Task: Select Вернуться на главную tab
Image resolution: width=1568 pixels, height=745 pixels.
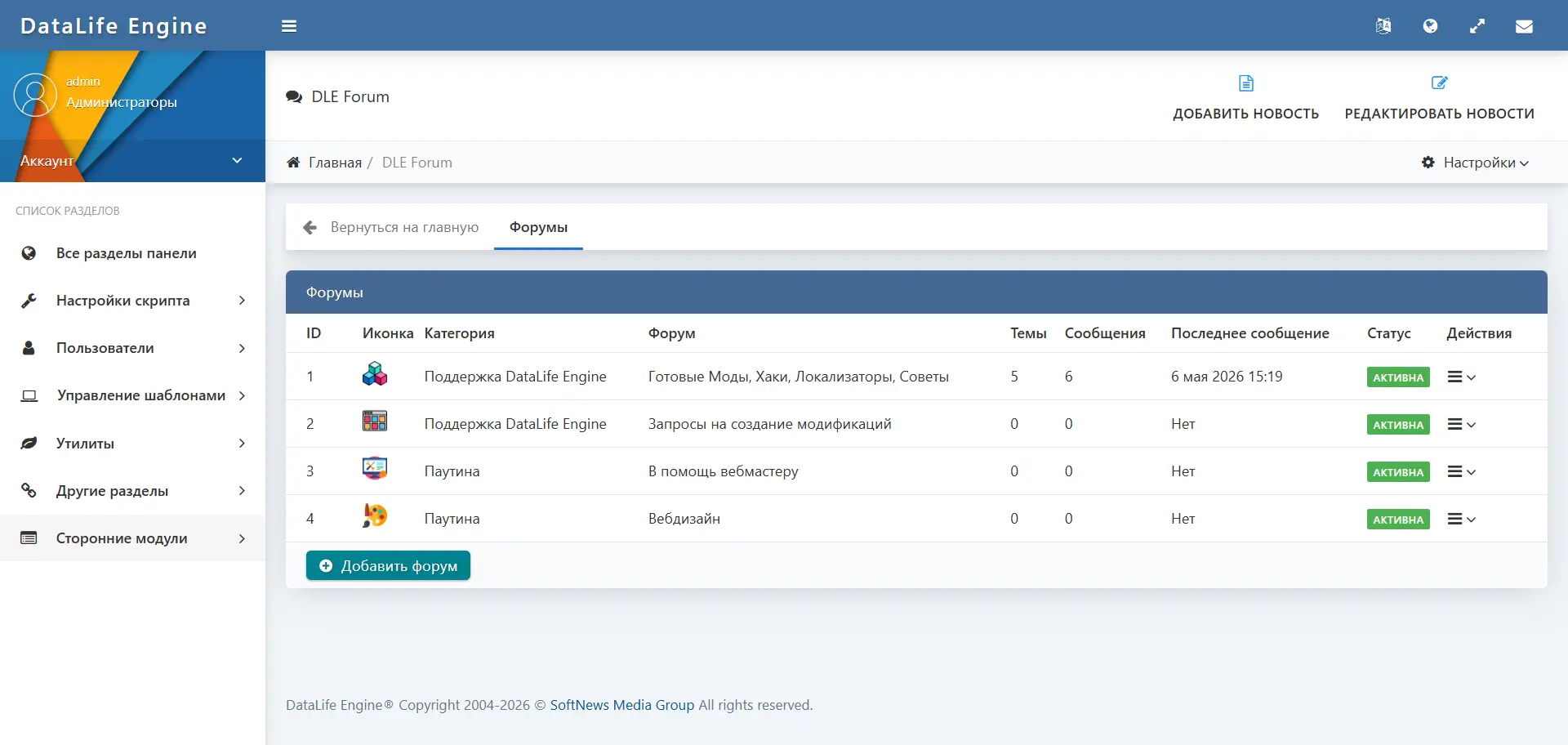Action: pos(390,227)
